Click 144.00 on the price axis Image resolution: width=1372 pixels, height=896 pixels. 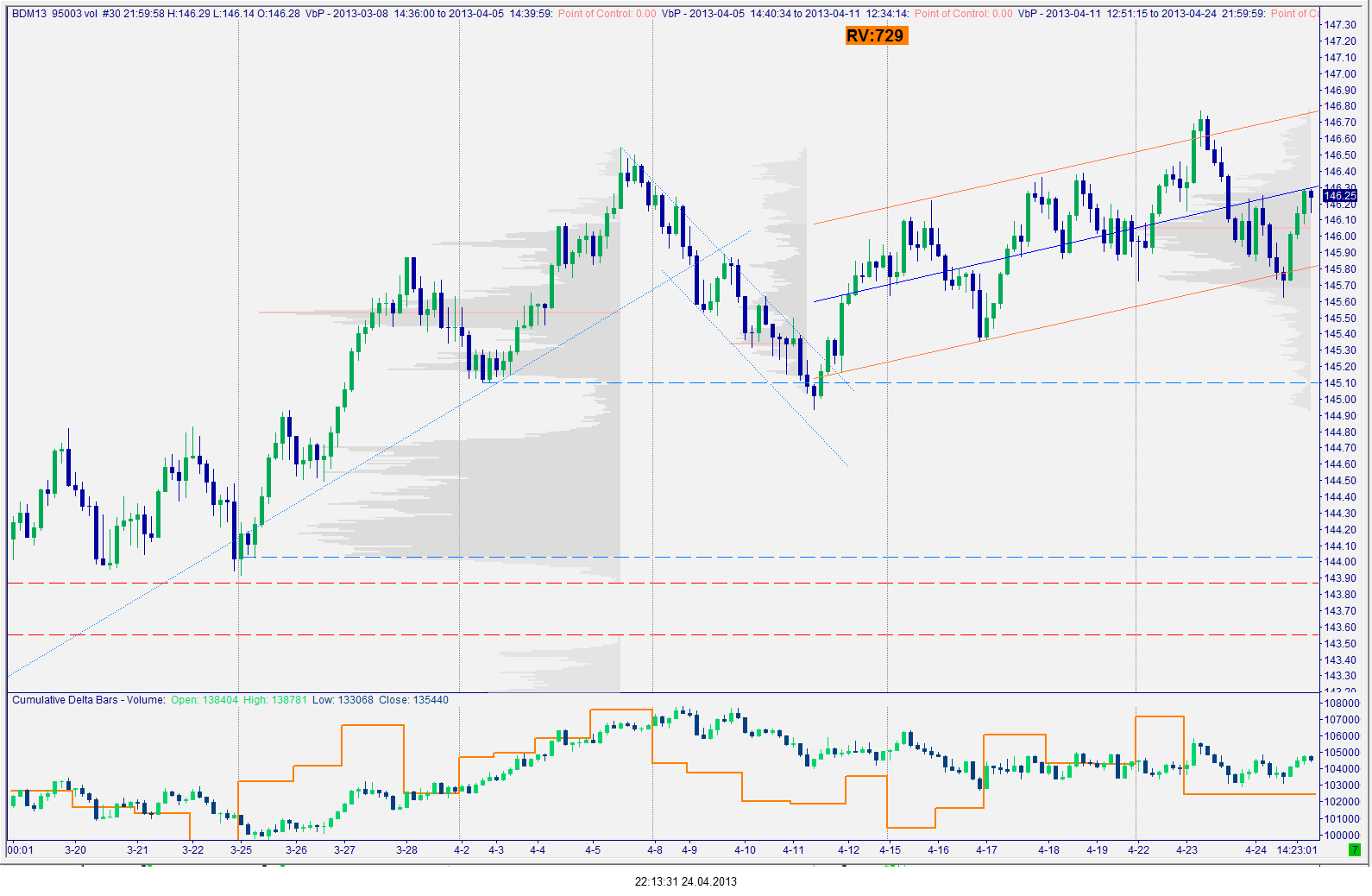pos(1340,562)
